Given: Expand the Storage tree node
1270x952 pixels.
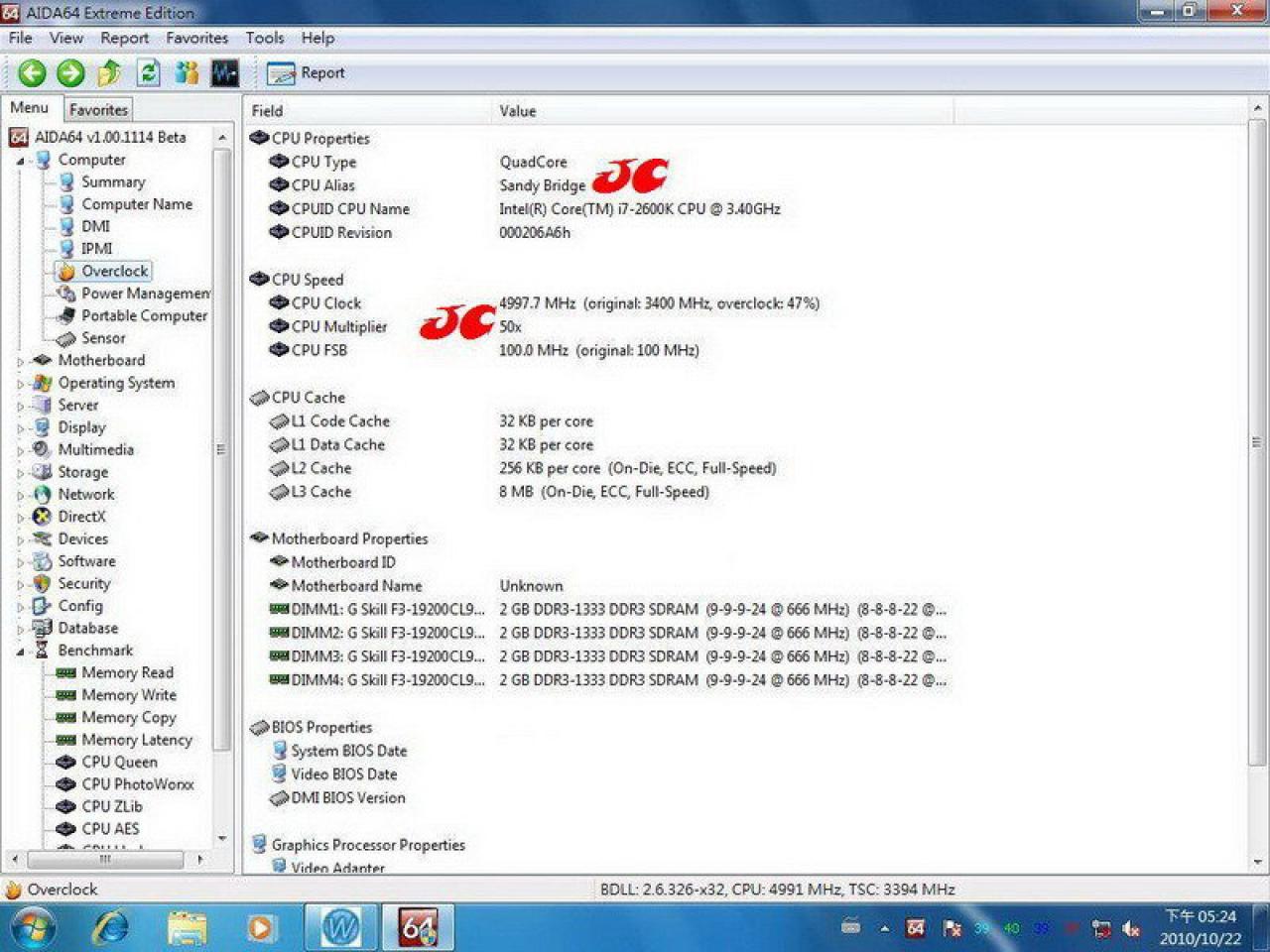Looking at the screenshot, I should coord(20,473).
